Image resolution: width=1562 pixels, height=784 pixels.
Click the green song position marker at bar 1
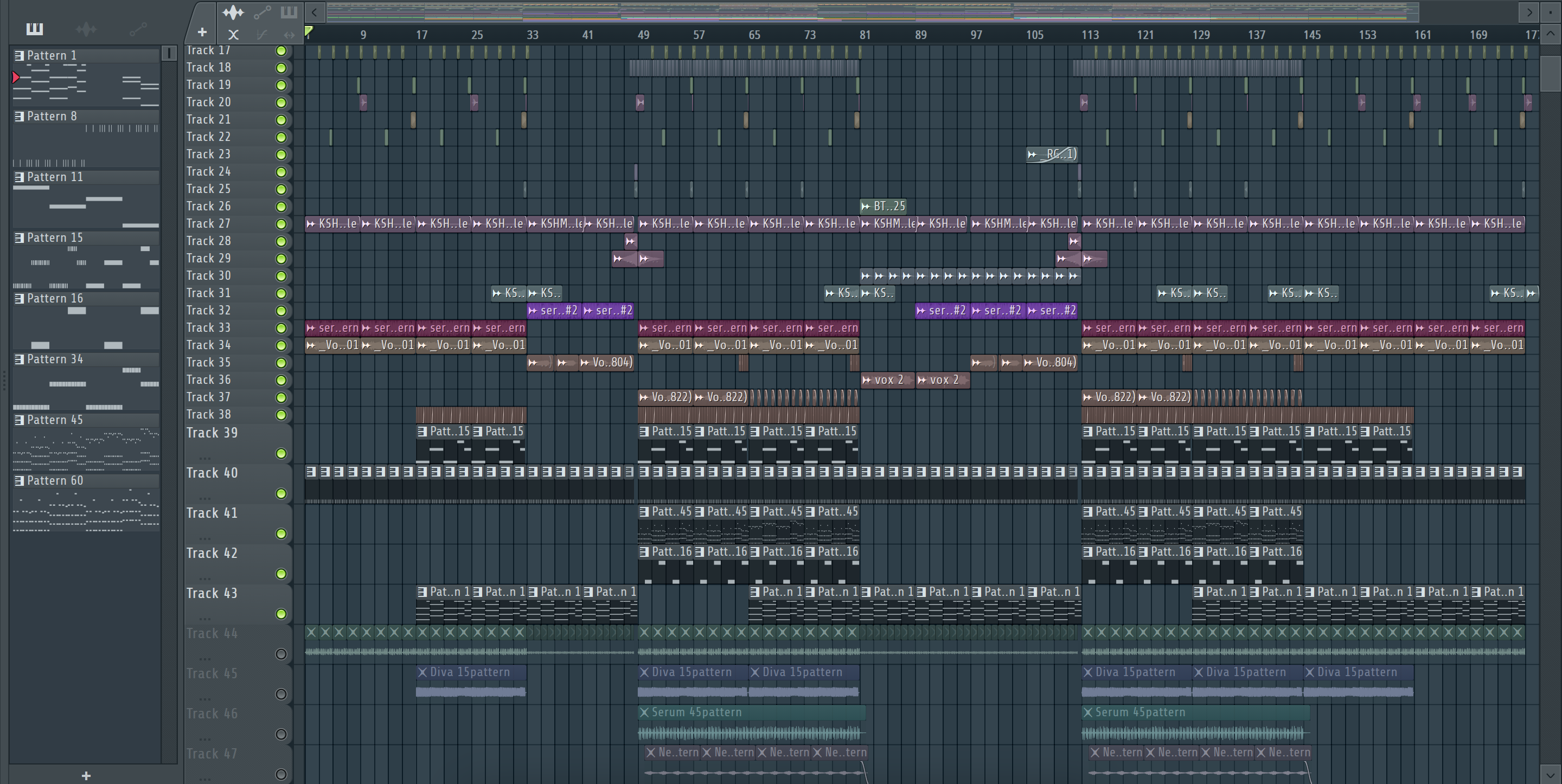[309, 31]
